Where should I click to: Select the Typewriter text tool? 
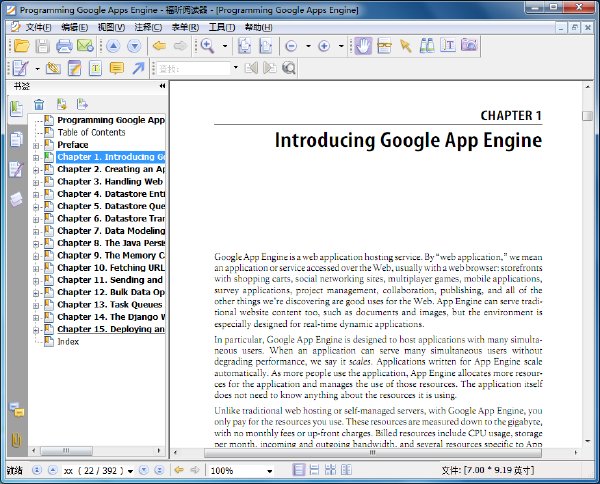coord(448,46)
